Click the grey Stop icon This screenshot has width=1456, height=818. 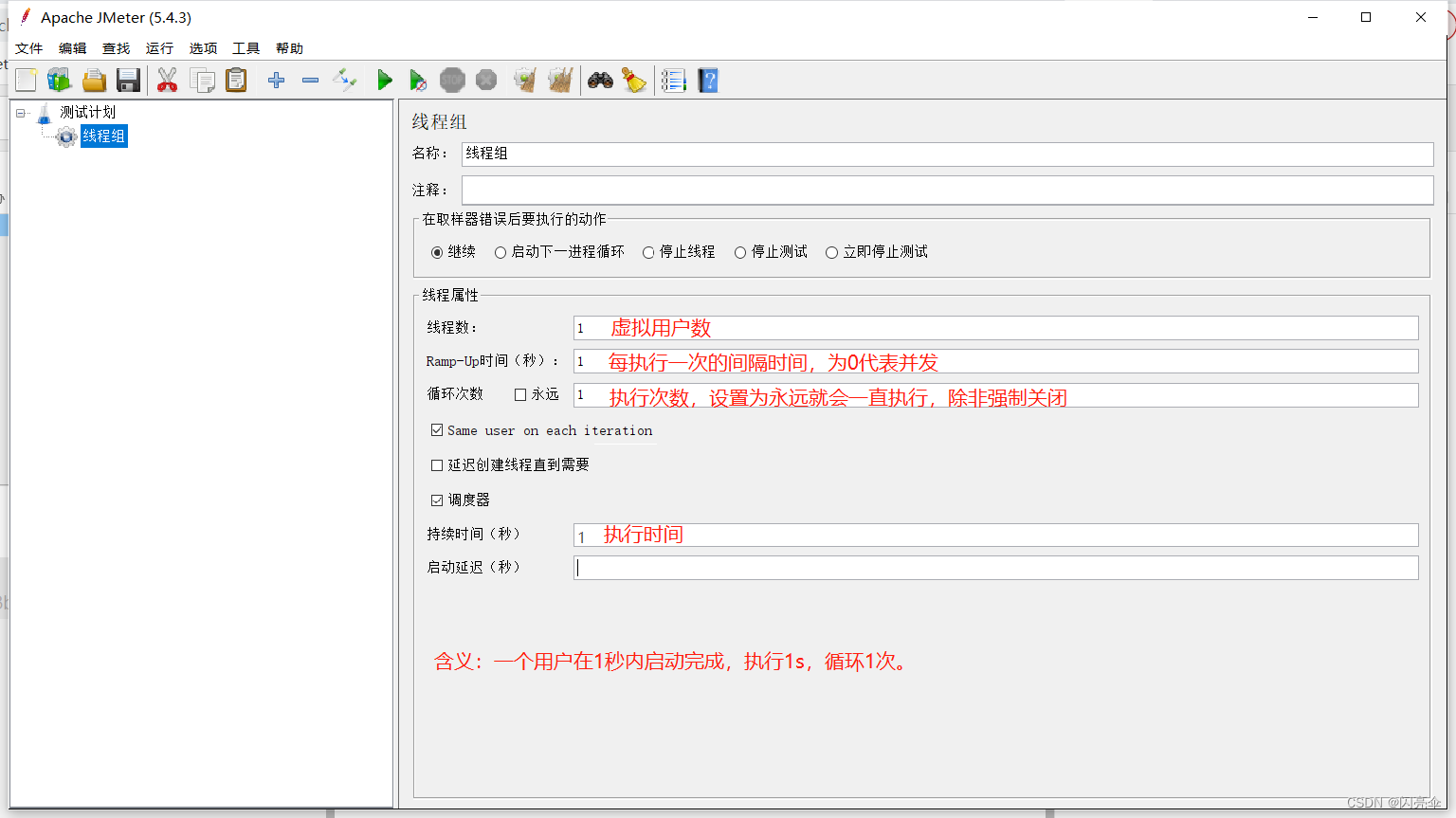[x=452, y=81]
